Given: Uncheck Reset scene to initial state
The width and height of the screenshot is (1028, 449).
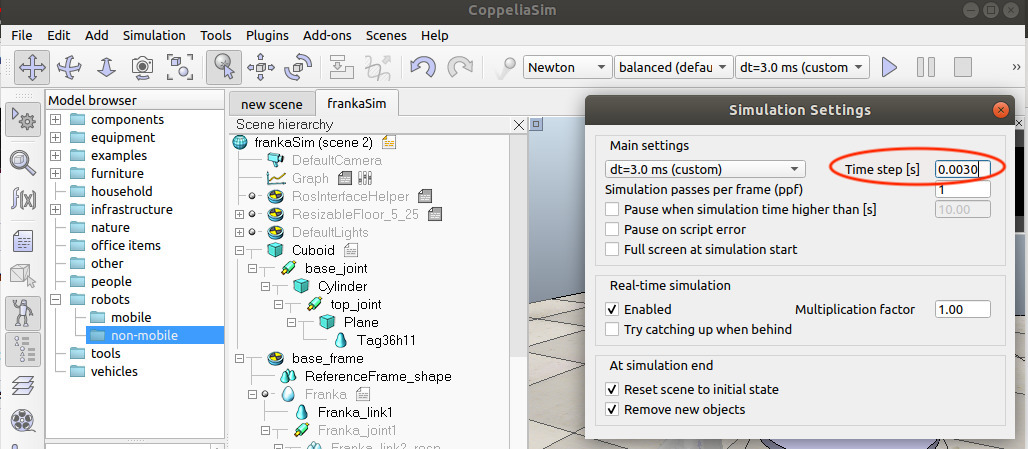Looking at the screenshot, I should [612, 389].
